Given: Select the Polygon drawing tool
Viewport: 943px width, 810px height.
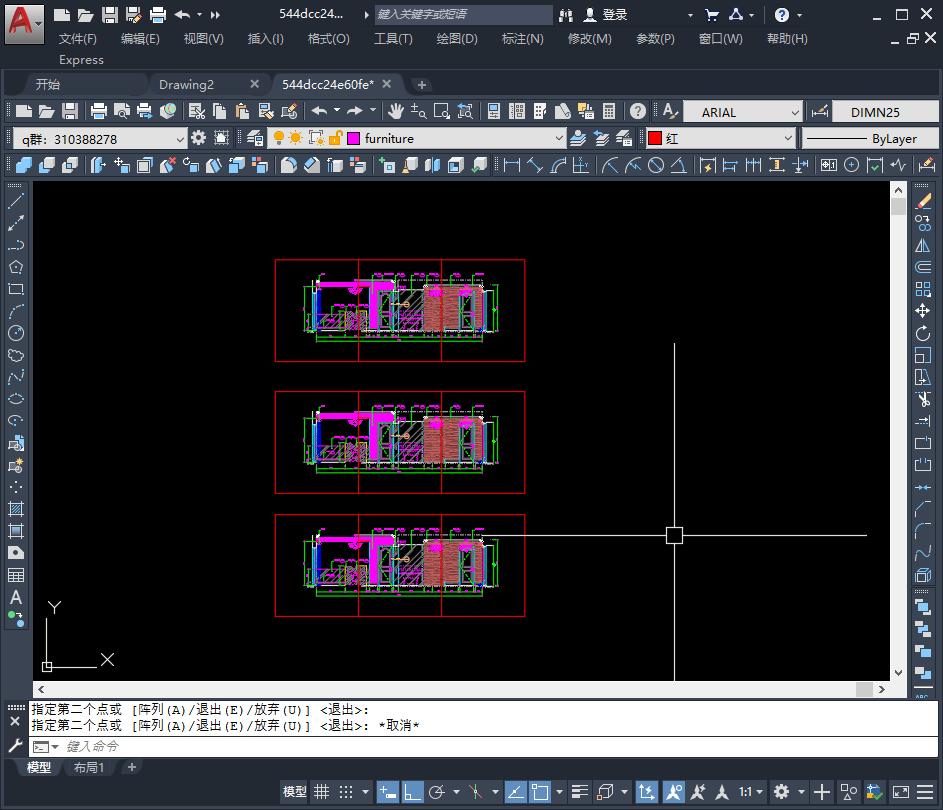Looking at the screenshot, I should [x=16, y=267].
